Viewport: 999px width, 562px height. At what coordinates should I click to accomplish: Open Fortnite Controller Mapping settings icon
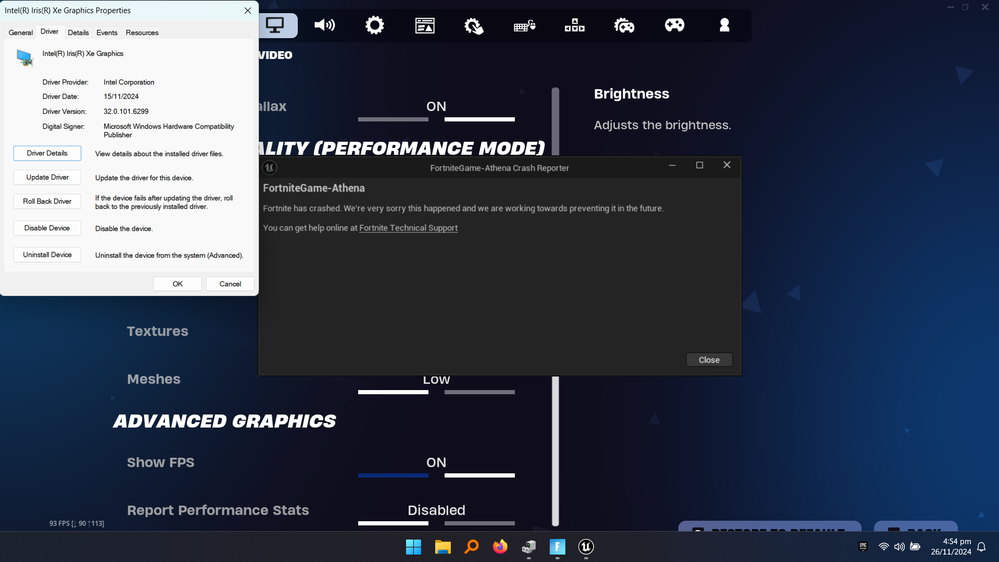(x=574, y=25)
